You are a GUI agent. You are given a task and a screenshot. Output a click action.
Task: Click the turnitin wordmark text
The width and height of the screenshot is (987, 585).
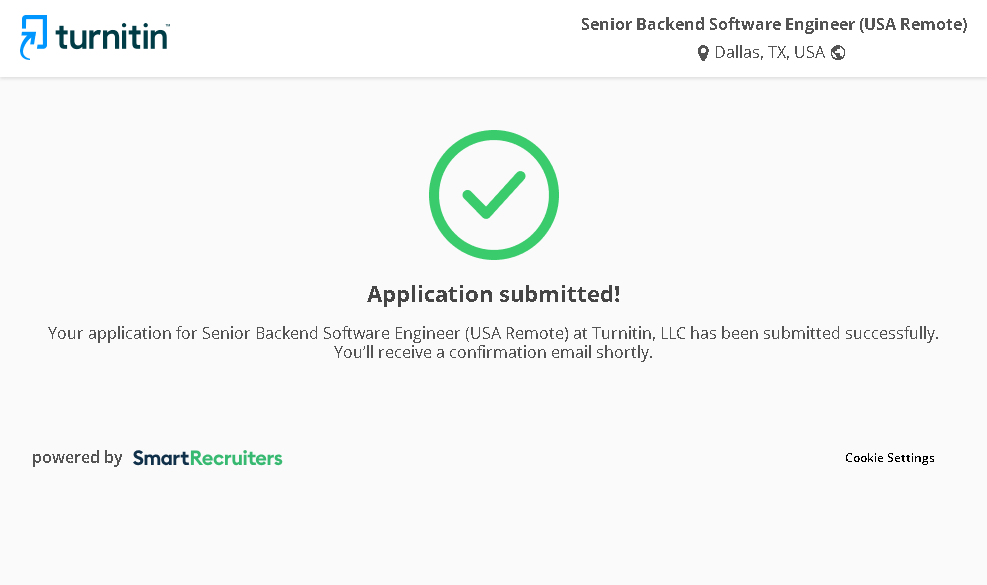111,37
